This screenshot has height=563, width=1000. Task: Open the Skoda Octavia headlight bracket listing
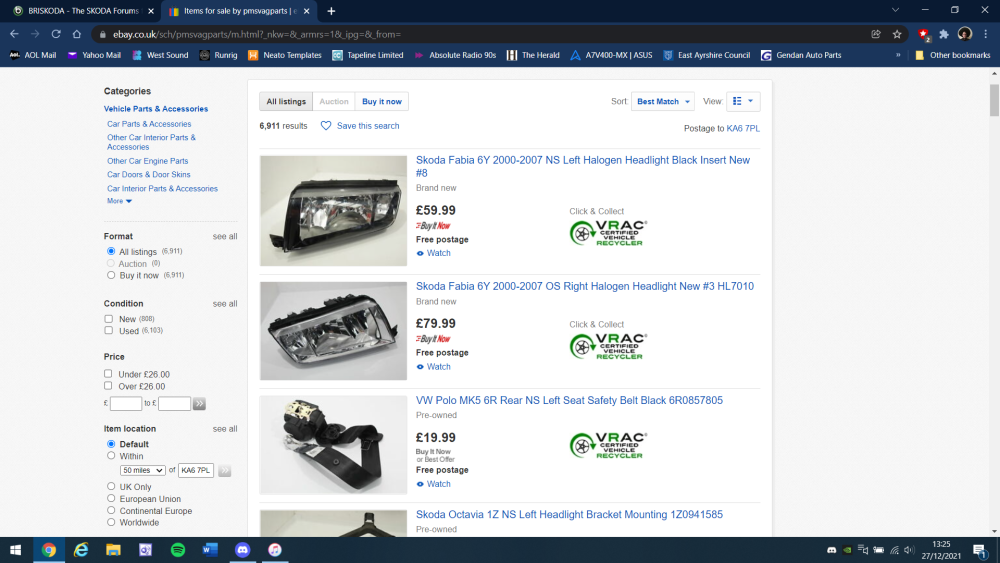click(x=569, y=515)
